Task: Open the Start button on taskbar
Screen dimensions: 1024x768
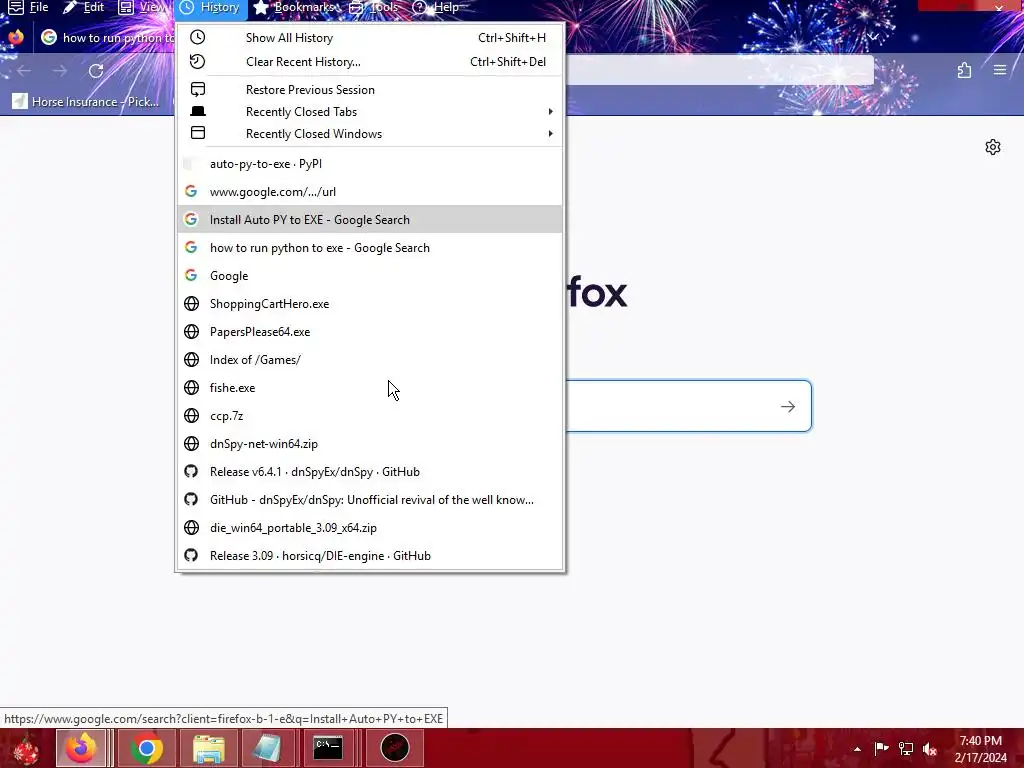Action: (x=25, y=748)
